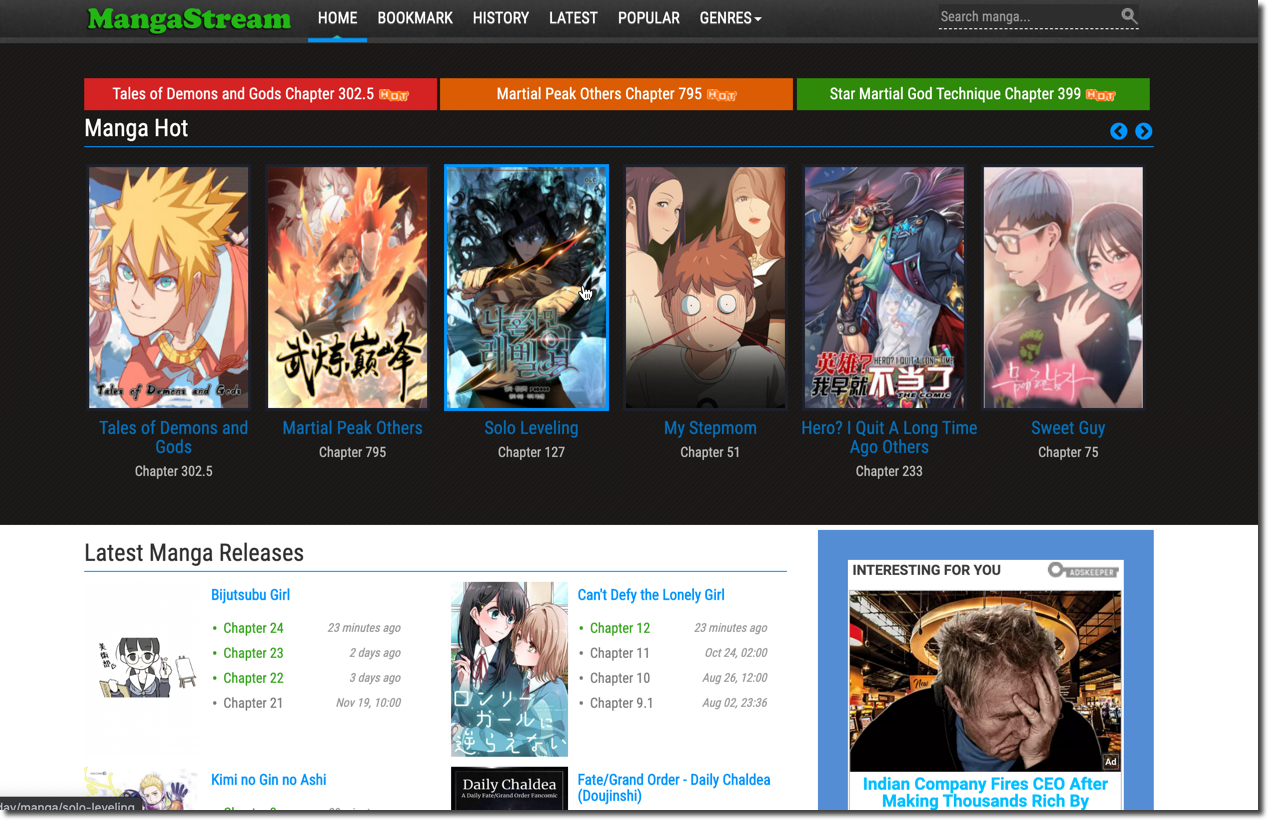Open Can't Defy the Lonely Girl title
The width and height of the screenshot is (1268, 820).
[651, 595]
